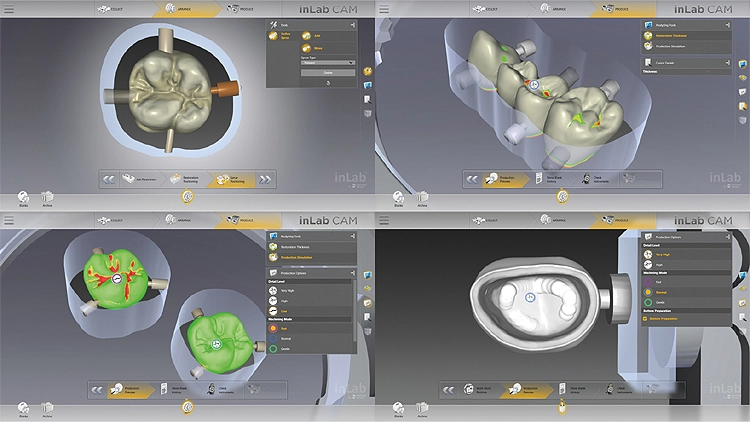
Task: Click the Delete button in Tools panel
Action: (328, 73)
